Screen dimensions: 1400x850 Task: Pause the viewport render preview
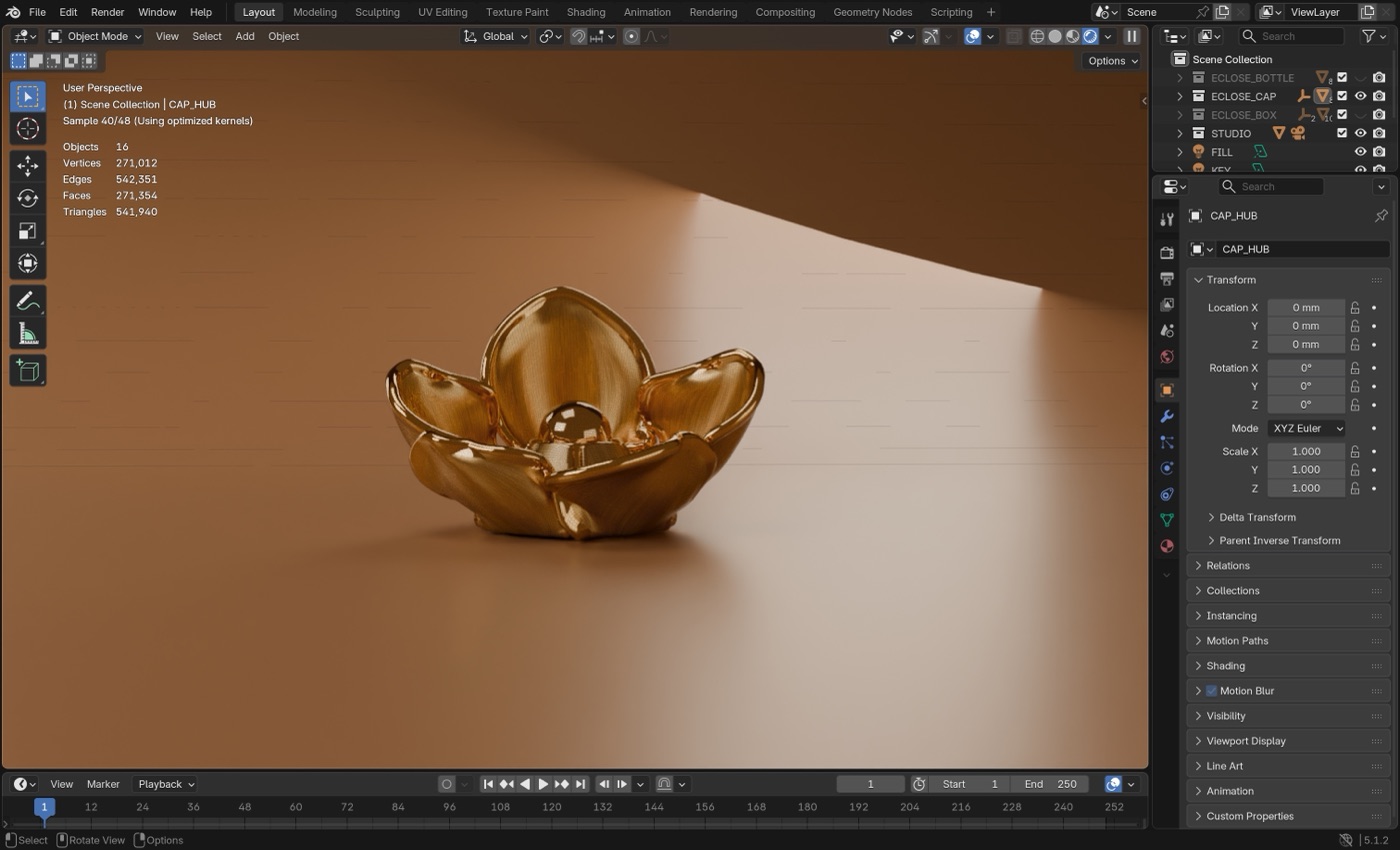1132,36
